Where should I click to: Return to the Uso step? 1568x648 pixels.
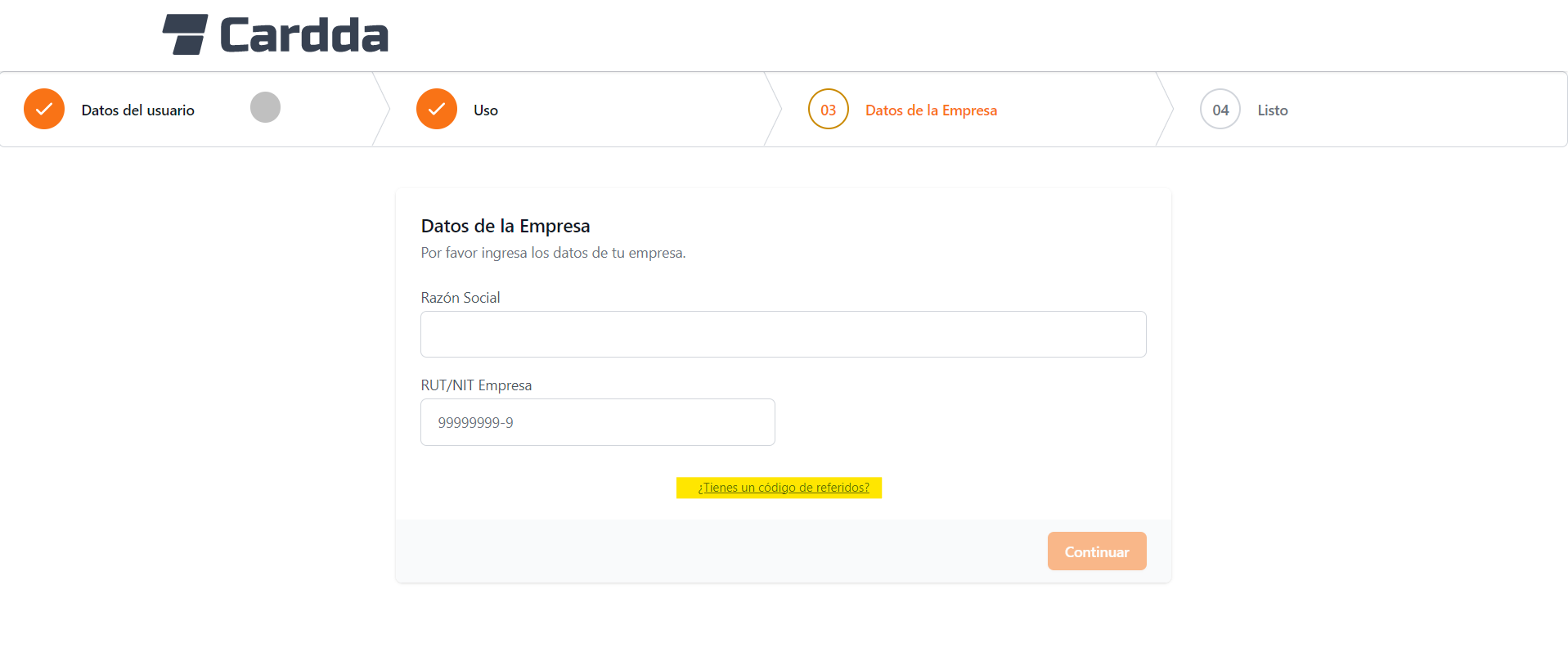click(485, 110)
